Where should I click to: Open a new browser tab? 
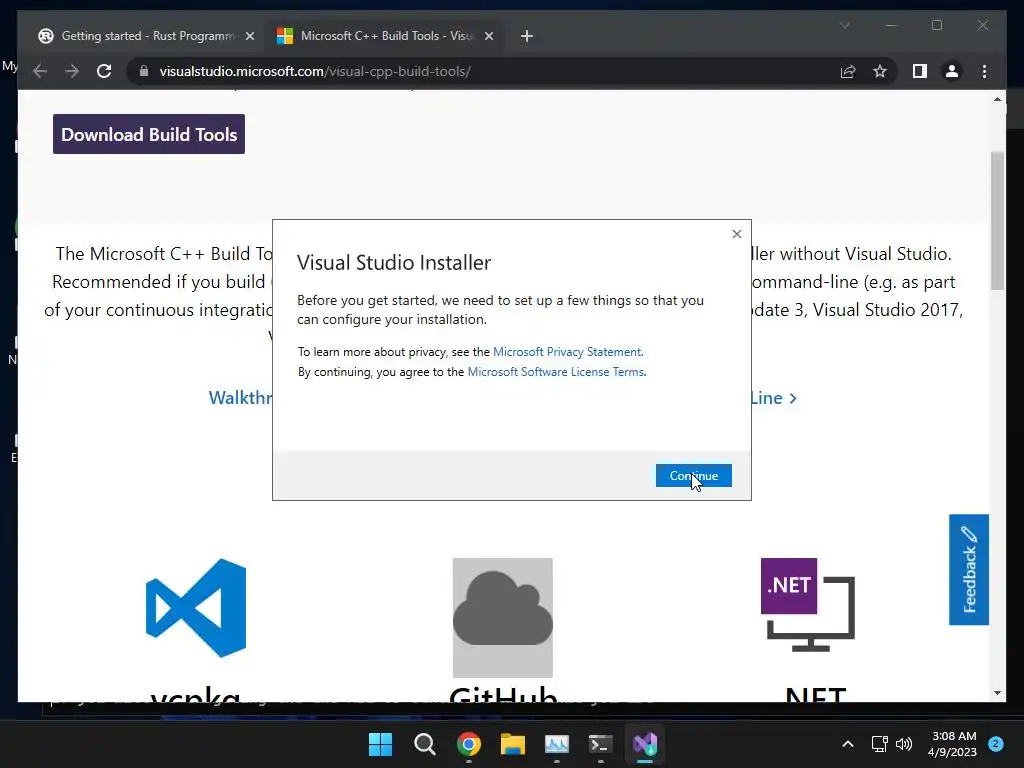tap(527, 36)
